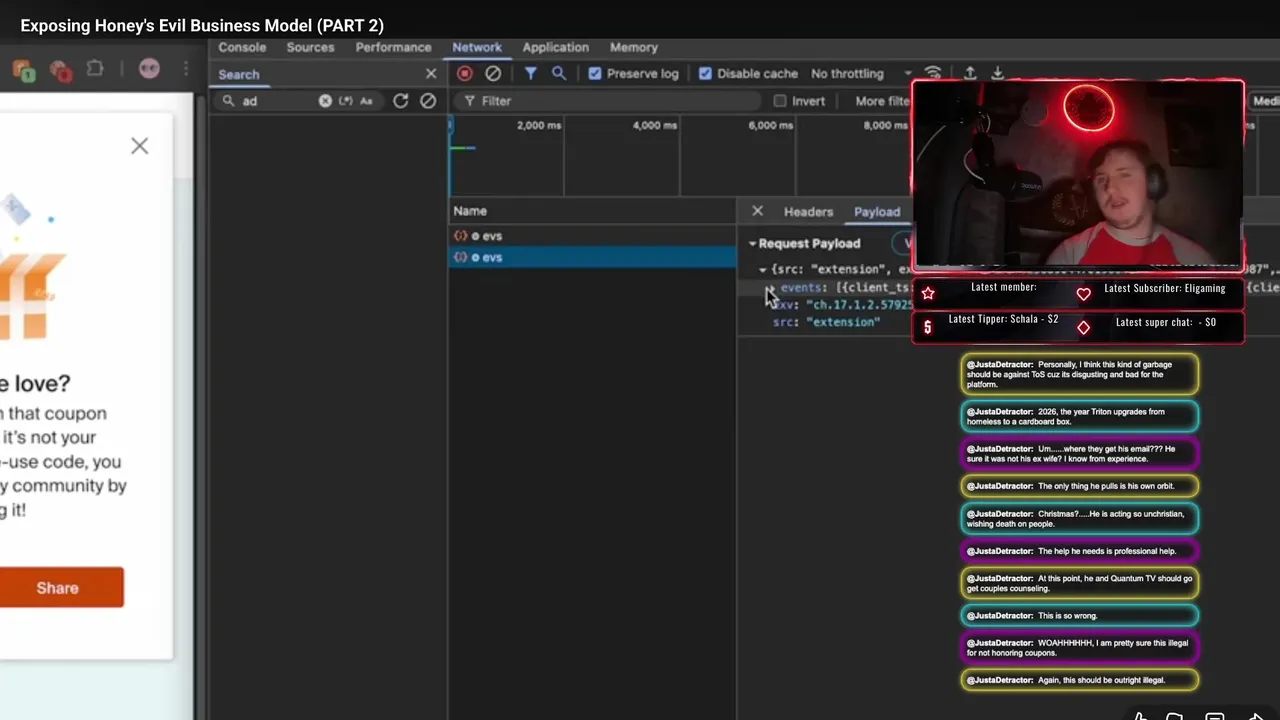Screen dimensions: 1280x720
Task: Close the Search panel
Action: [x=431, y=74]
